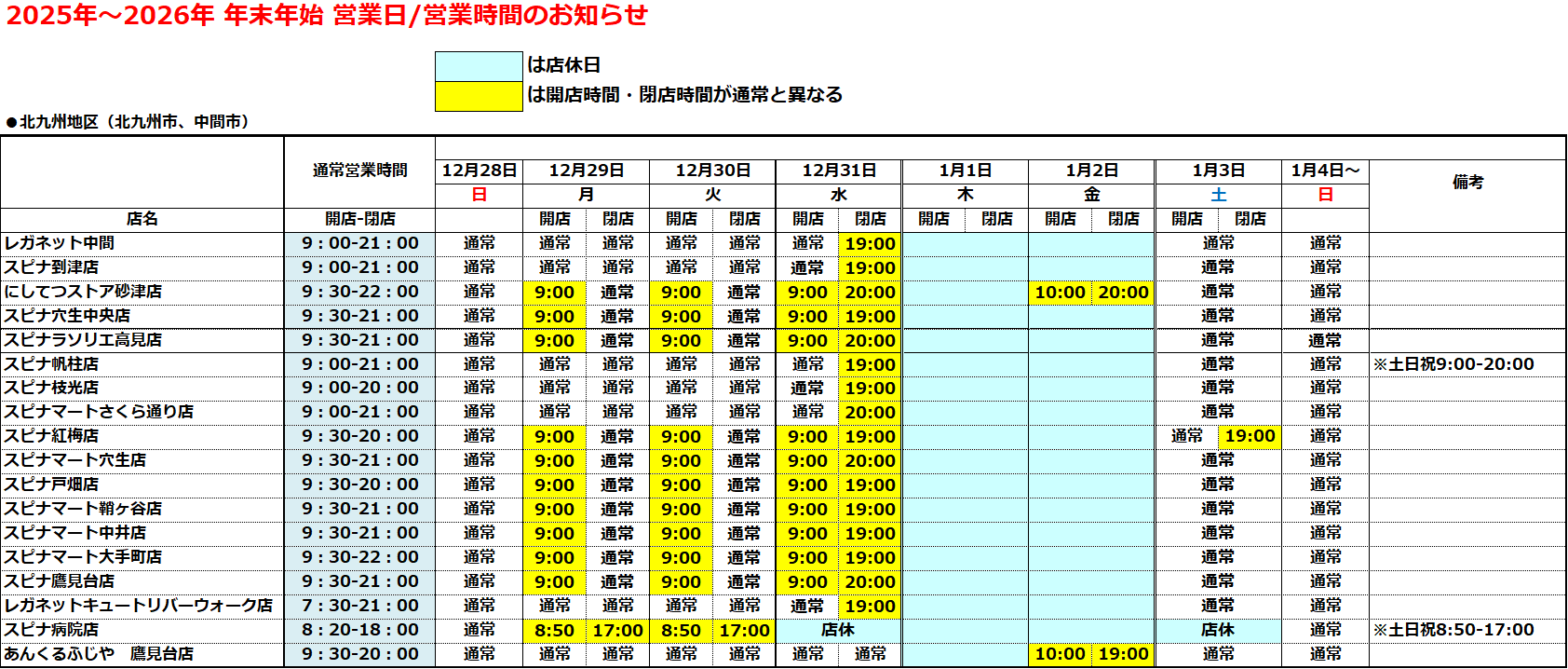This screenshot has height=669, width=1568.
Task: Click the 店休 cell under 12月31日
Action: [x=838, y=630]
